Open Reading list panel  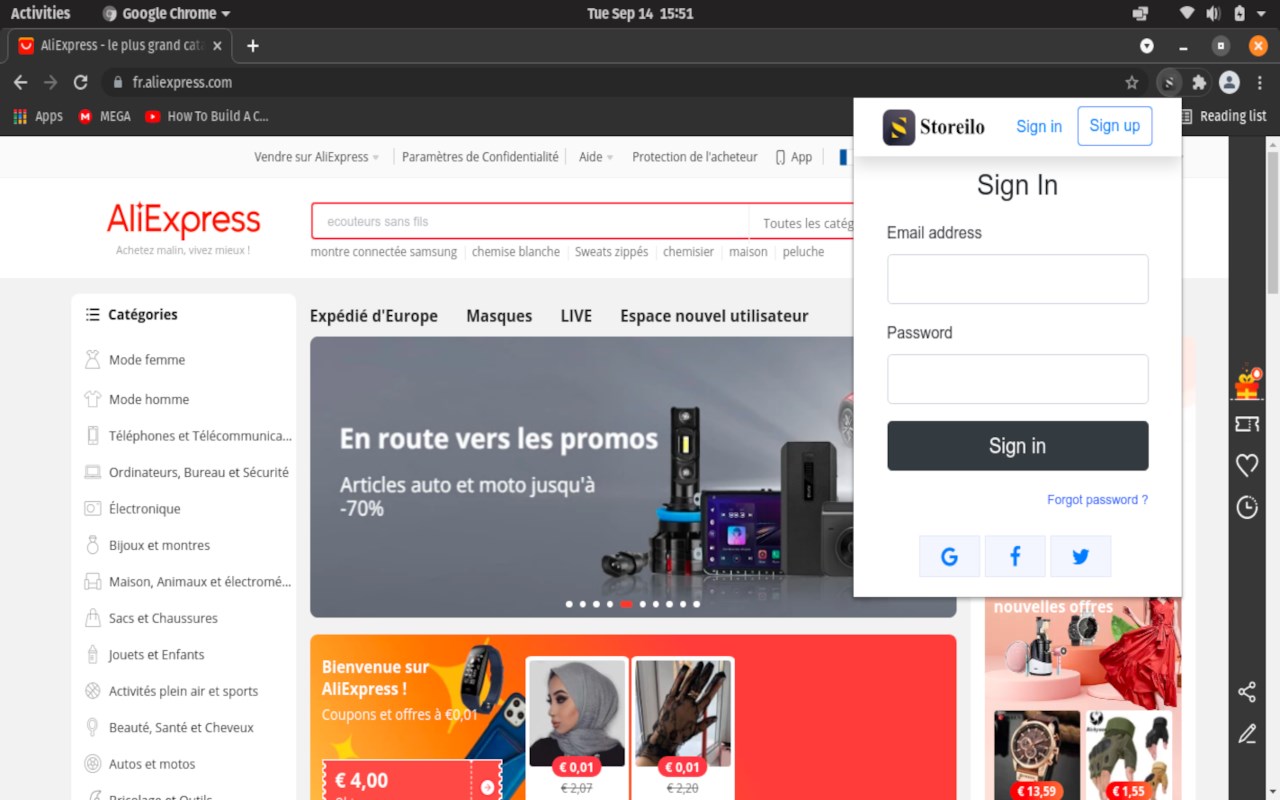pyautogui.click(x=1223, y=116)
